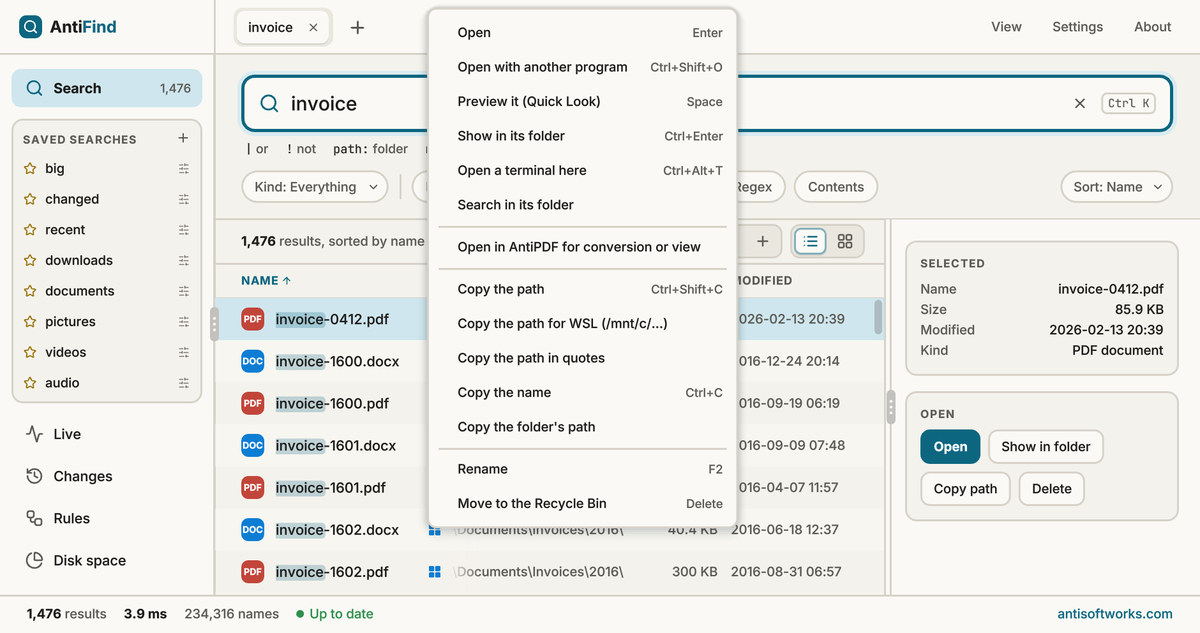Click the PDF icon of invoice-0412.pdf
The image size is (1200, 633).
253,319
